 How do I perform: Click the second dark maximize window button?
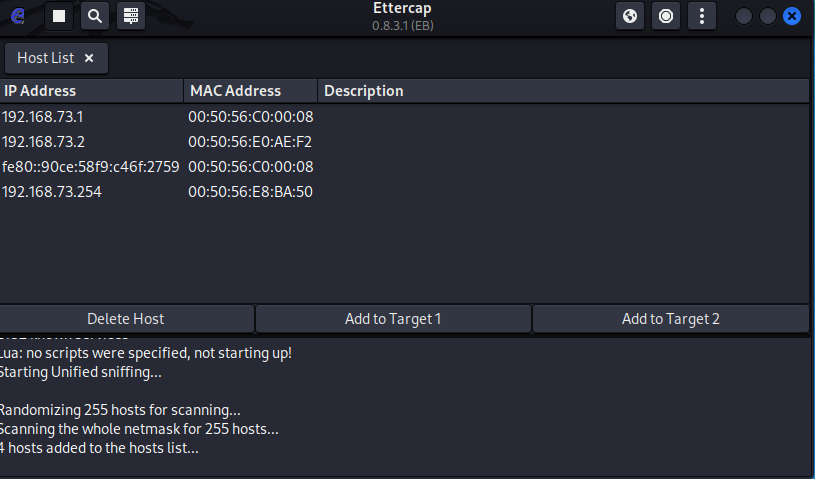point(768,17)
